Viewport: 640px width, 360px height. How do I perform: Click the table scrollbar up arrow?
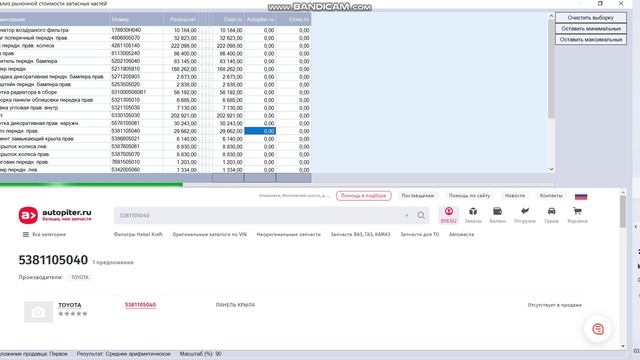tap(551, 16)
